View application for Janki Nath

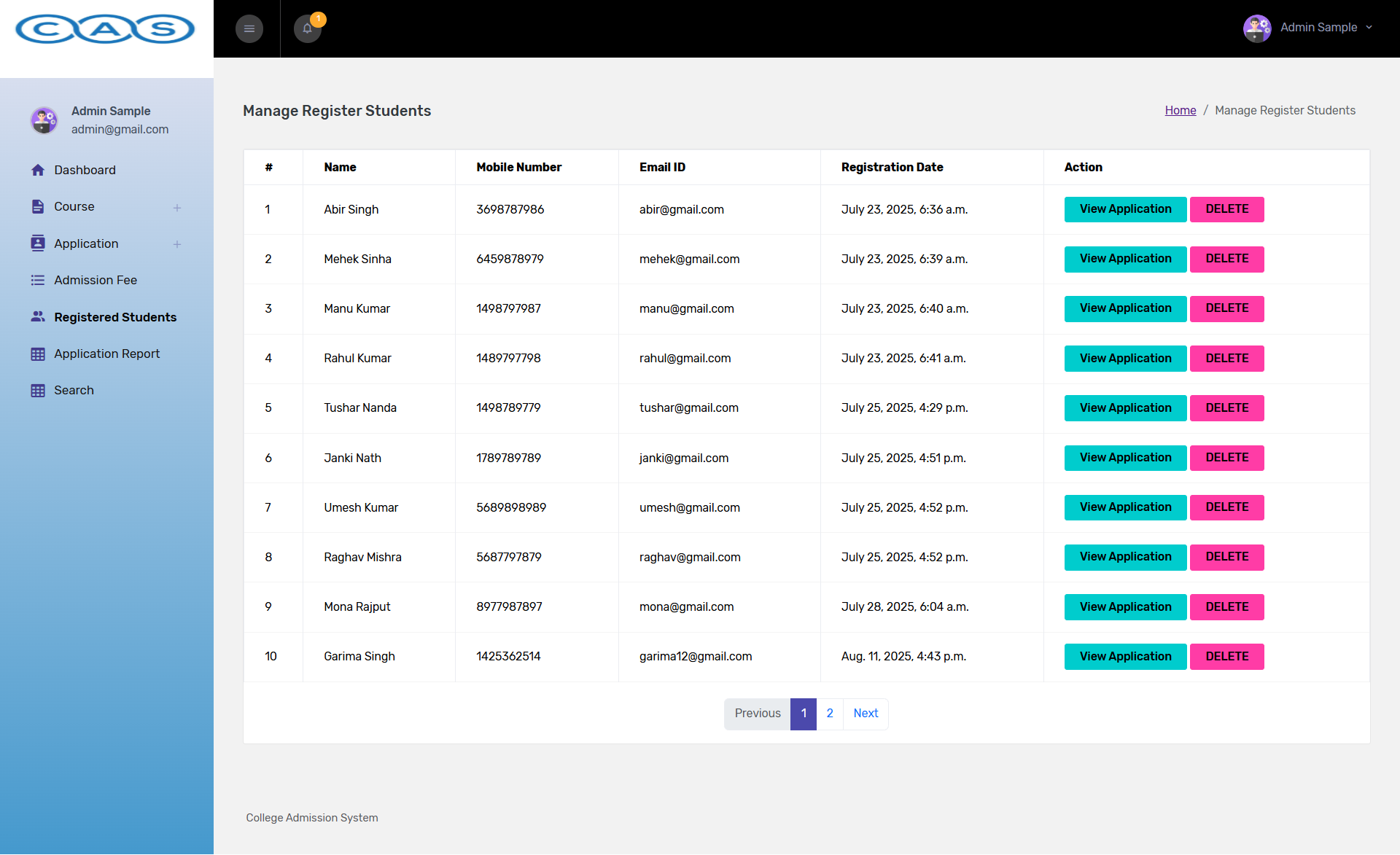(1125, 458)
